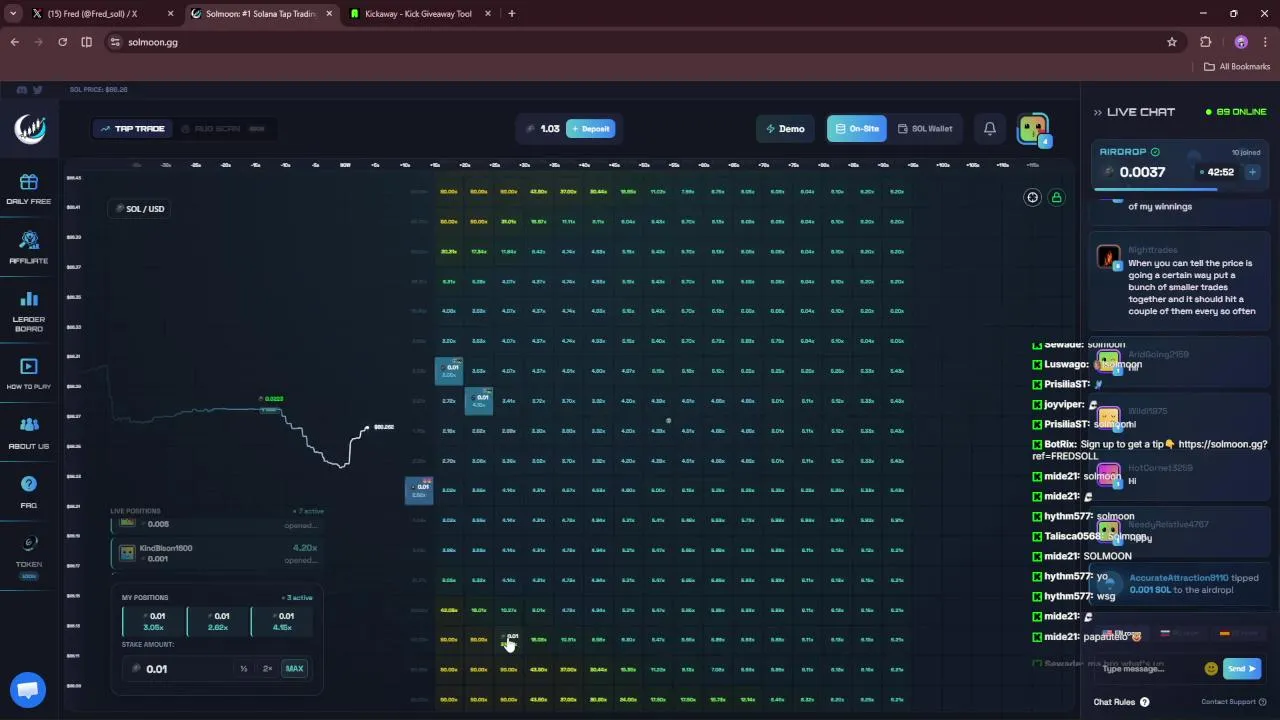The height and width of the screenshot is (720, 1280).
Task: Join the airdrop with the plus button
Action: 1252,172
